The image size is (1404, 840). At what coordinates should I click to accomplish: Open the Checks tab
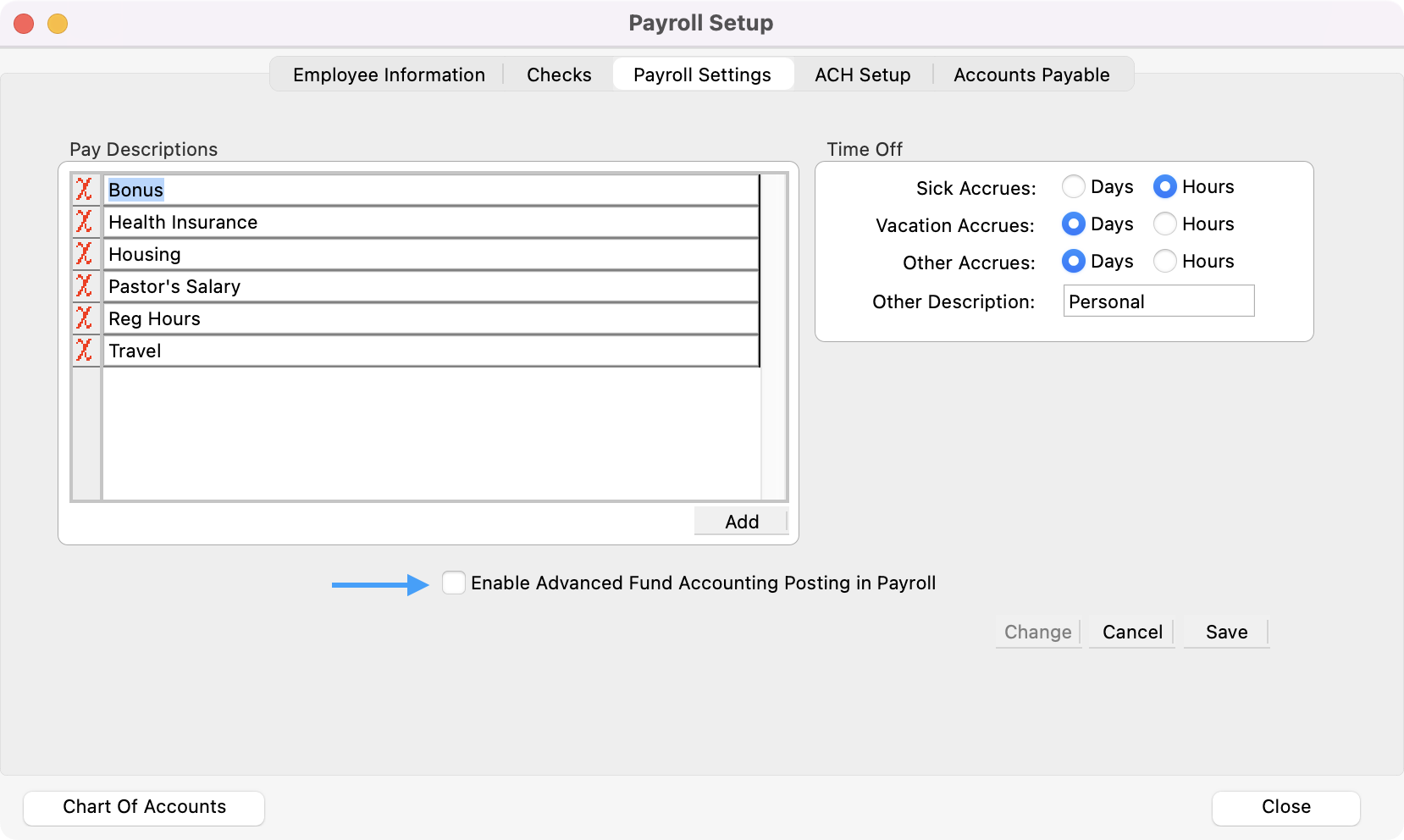559,75
